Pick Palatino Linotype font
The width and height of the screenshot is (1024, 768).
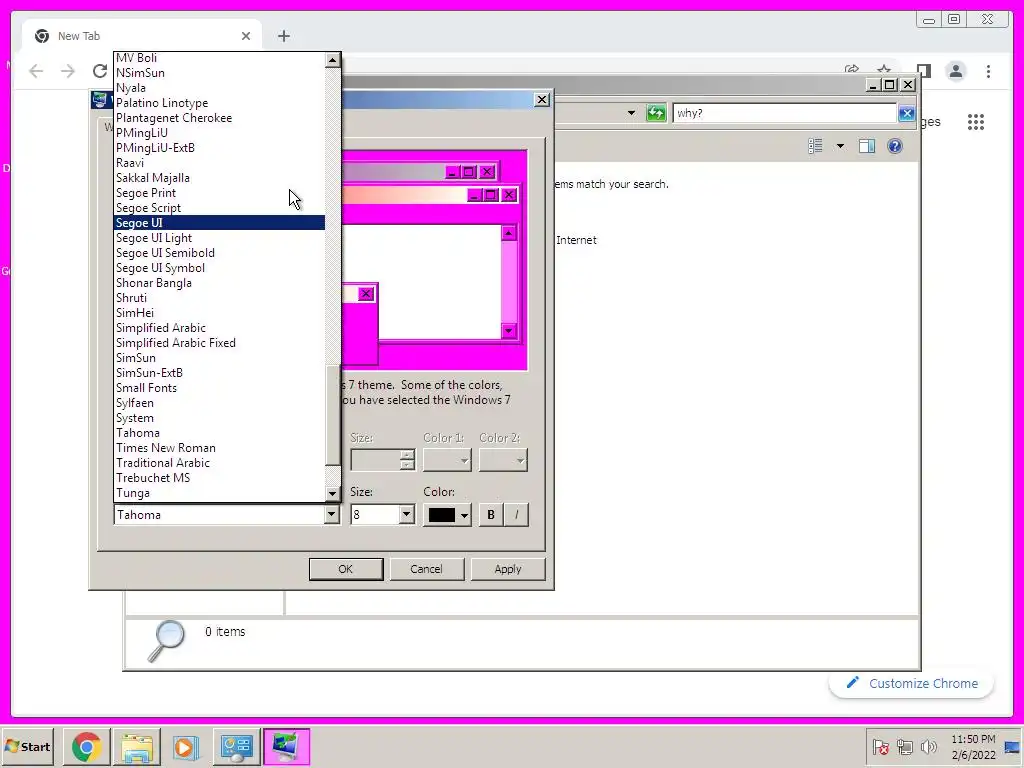pos(219,103)
